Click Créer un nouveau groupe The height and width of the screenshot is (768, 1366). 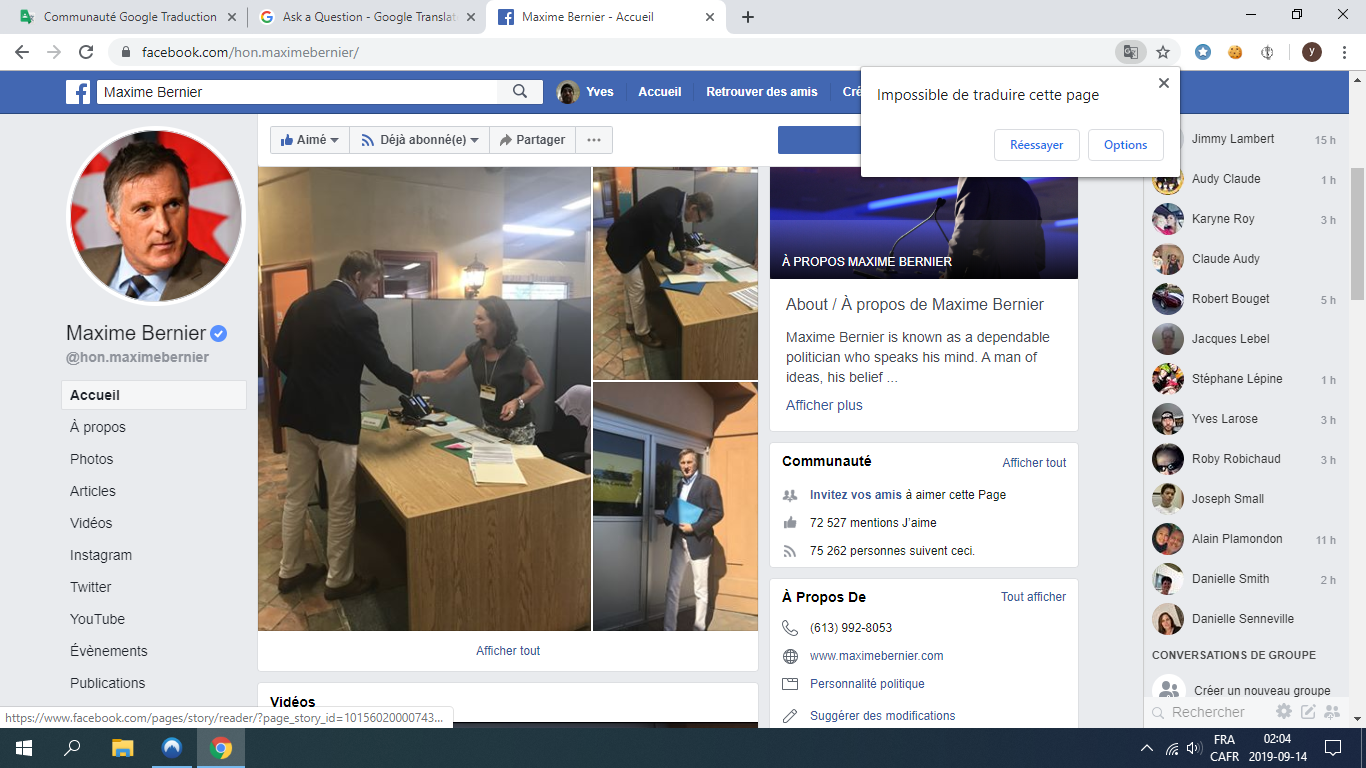pos(1244,690)
